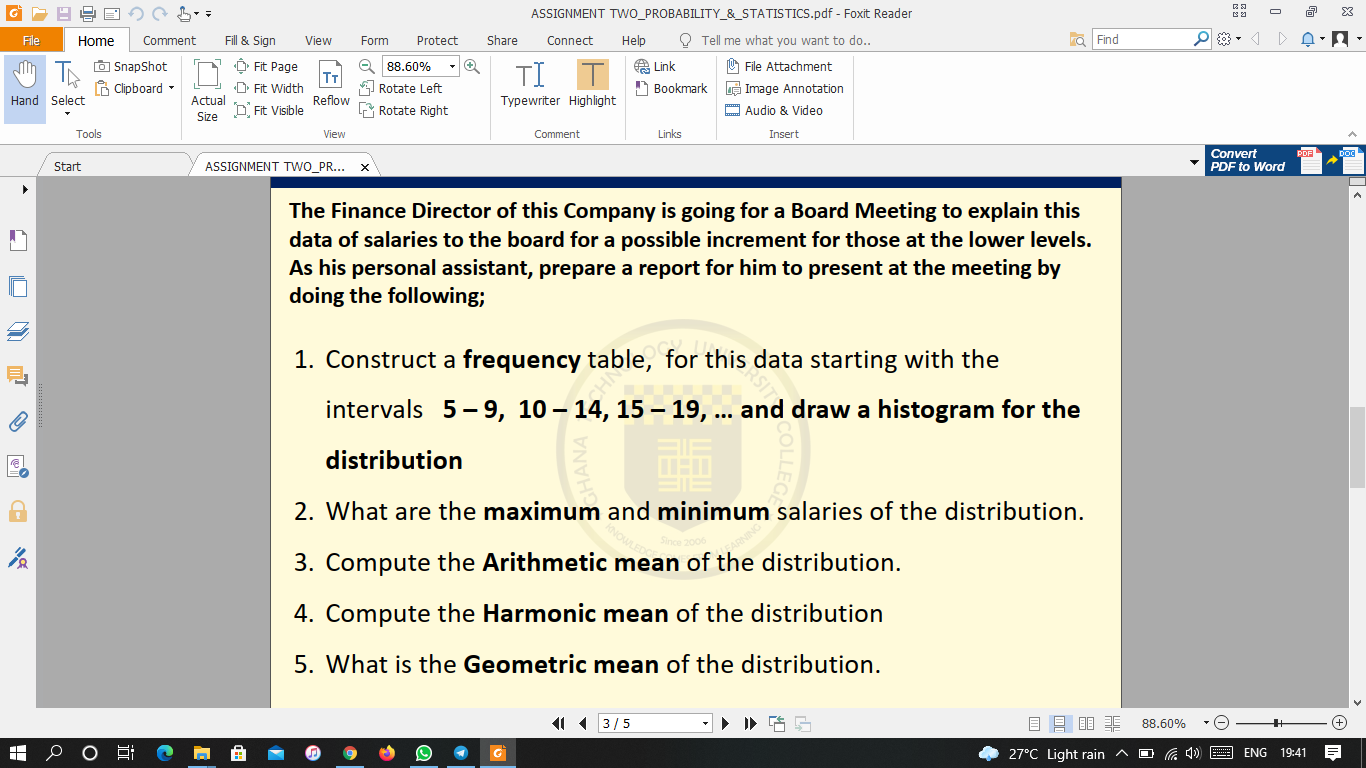The width and height of the screenshot is (1366, 768).
Task: Switch to Single Page view mode
Action: [x=1036, y=723]
